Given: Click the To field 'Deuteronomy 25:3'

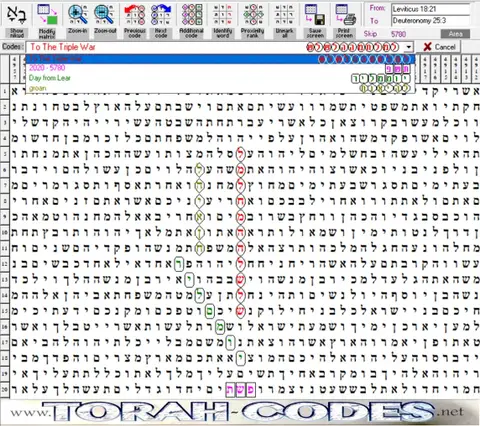Looking at the screenshot, I should coord(431,21).
